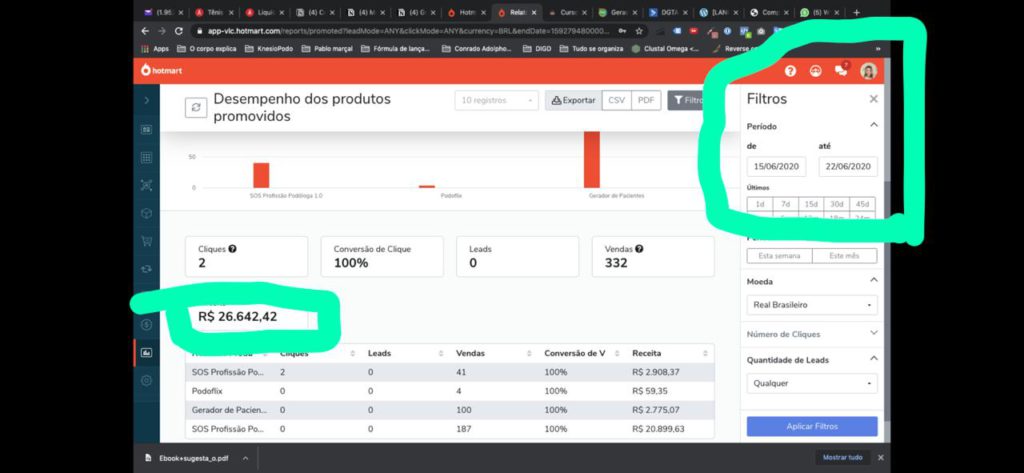This screenshot has height=473, width=1024.
Task: Open the active reports chart icon in sidebar
Action: 146,353
